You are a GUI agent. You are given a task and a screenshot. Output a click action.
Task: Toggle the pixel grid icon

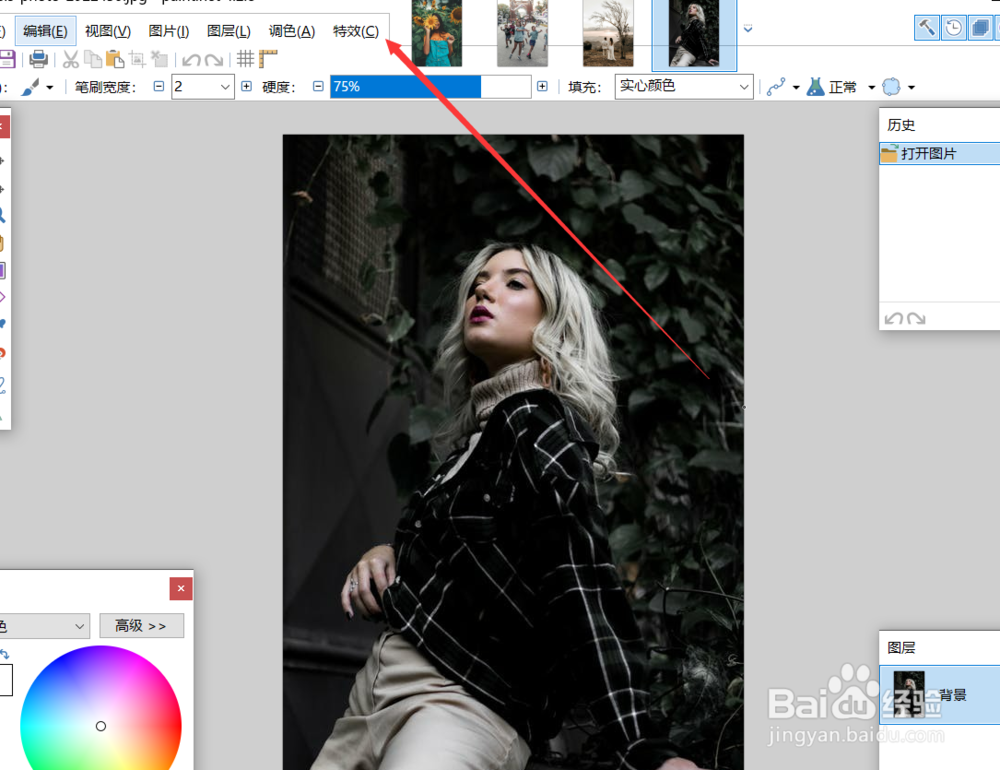coord(245,59)
